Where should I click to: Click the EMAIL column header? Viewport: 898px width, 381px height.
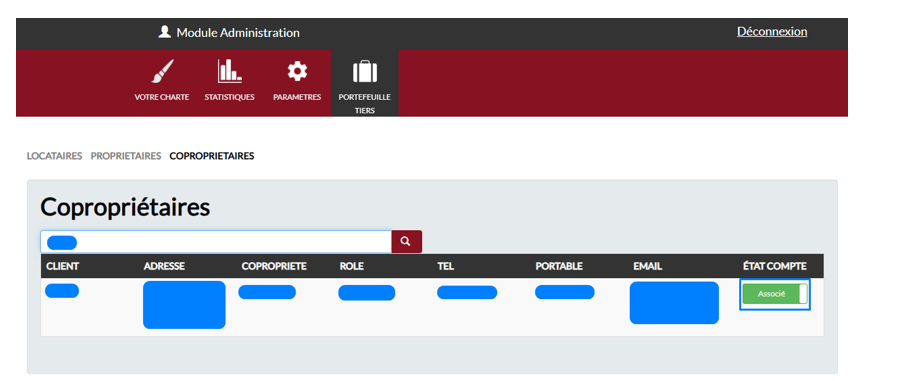click(648, 266)
